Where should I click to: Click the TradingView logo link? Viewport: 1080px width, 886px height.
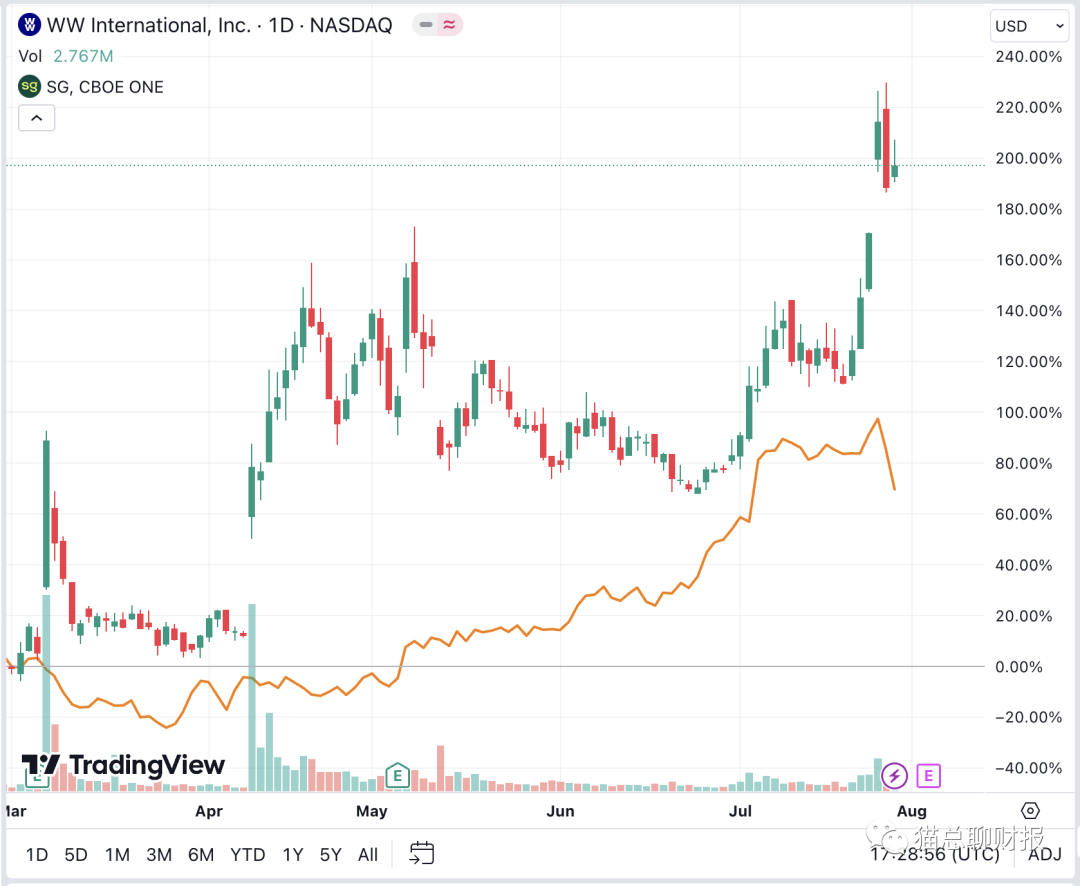coord(123,765)
